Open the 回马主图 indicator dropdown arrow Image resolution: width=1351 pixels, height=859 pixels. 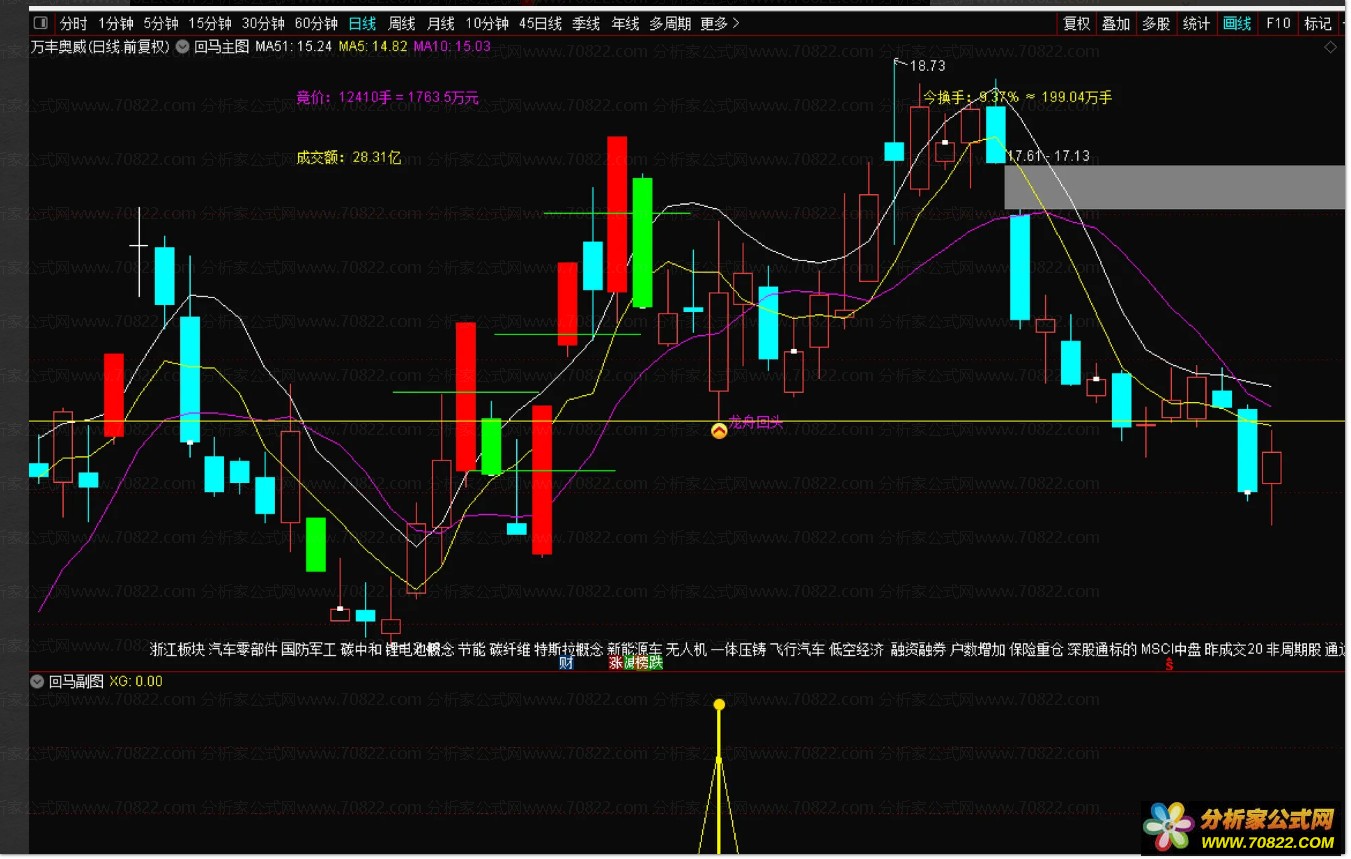tap(183, 46)
